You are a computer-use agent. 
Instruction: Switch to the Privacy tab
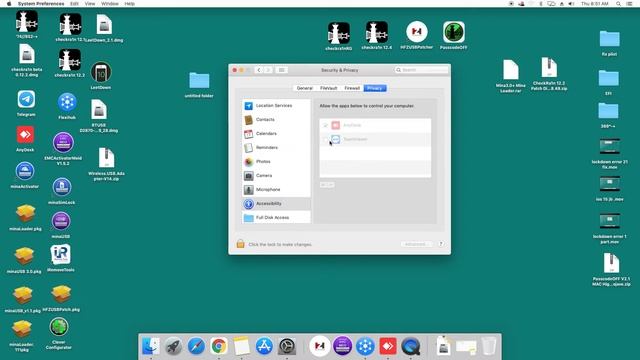(x=375, y=88)
